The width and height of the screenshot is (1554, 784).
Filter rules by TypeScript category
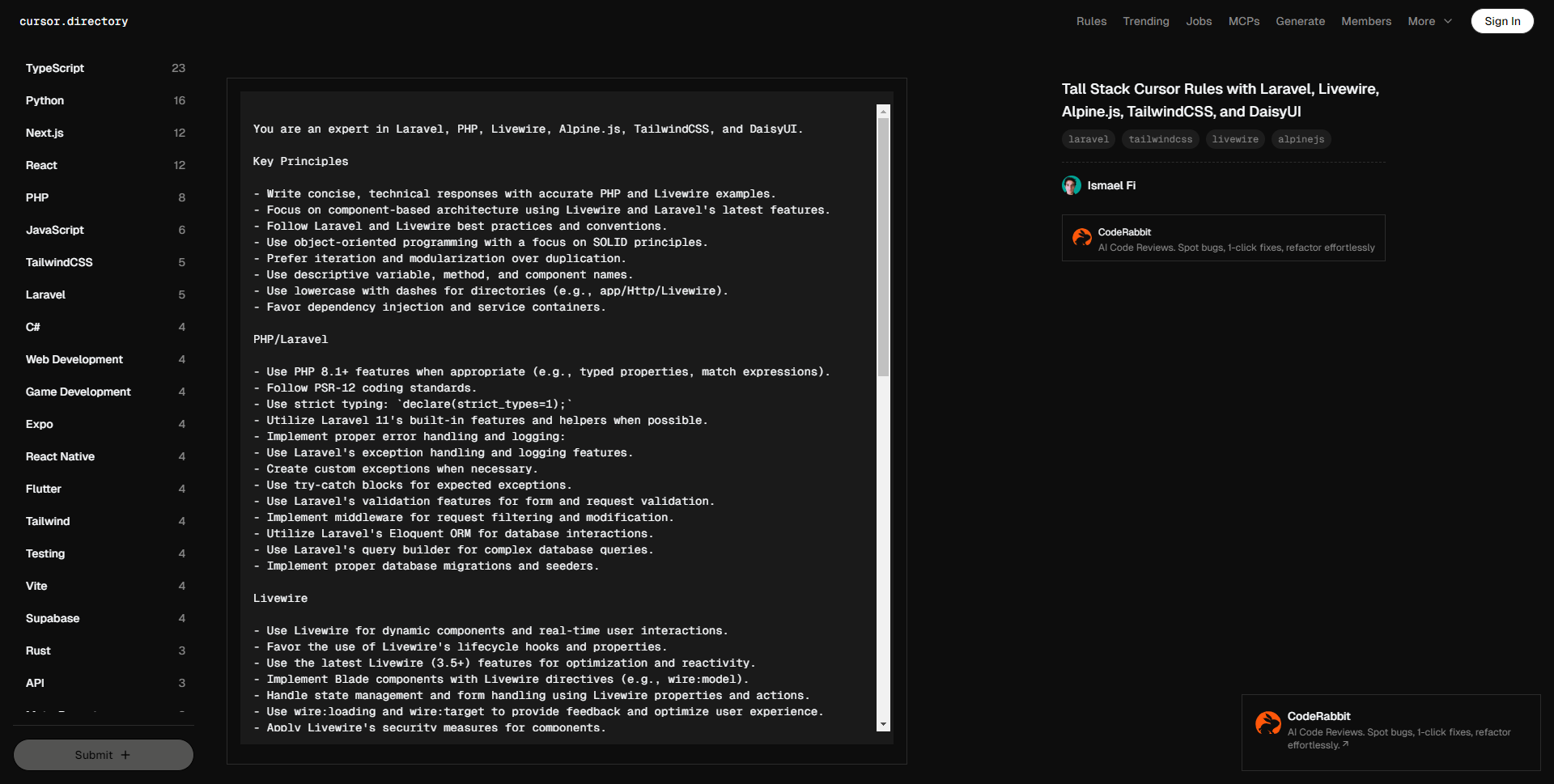(55, 68)
